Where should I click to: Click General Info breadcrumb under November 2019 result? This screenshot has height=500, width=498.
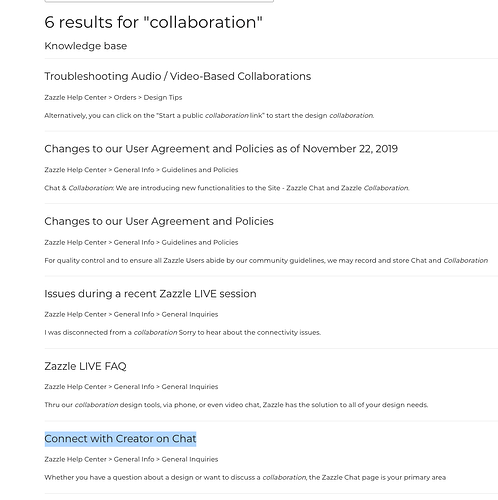(134, 170)
